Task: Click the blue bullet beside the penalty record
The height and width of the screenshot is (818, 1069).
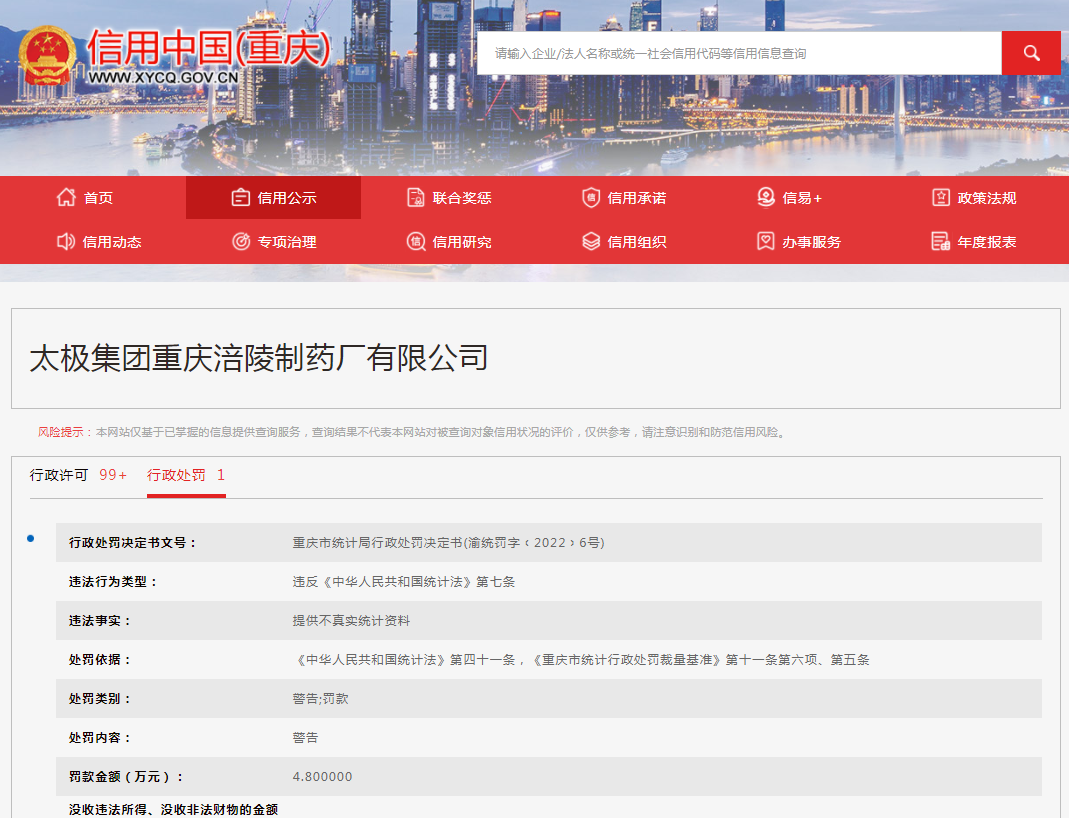Action: (31, 539)
